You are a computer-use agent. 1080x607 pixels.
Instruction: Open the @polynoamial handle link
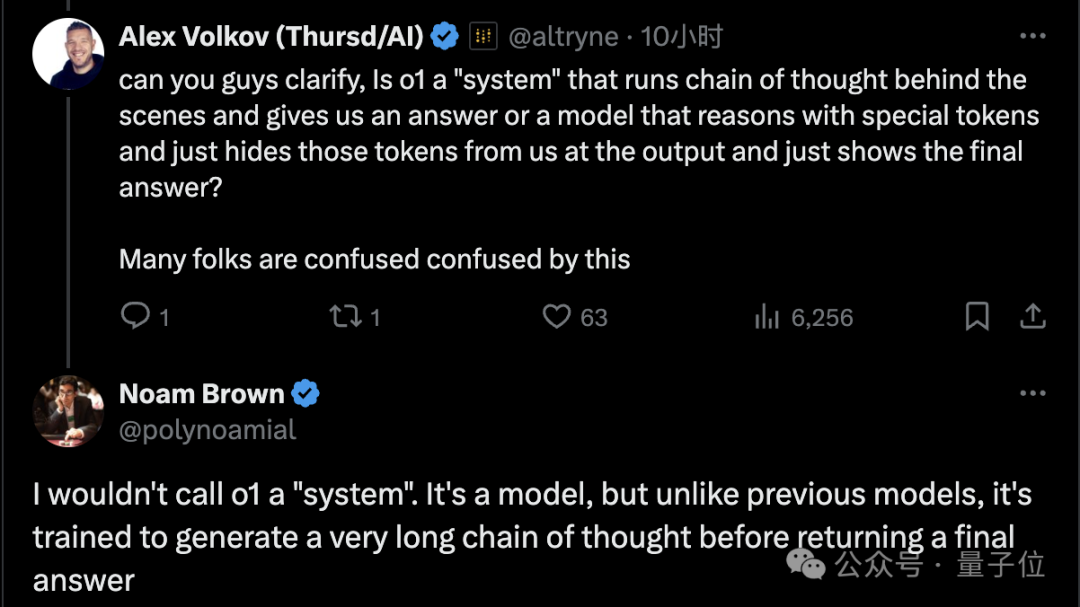click(x=207, y=430)
